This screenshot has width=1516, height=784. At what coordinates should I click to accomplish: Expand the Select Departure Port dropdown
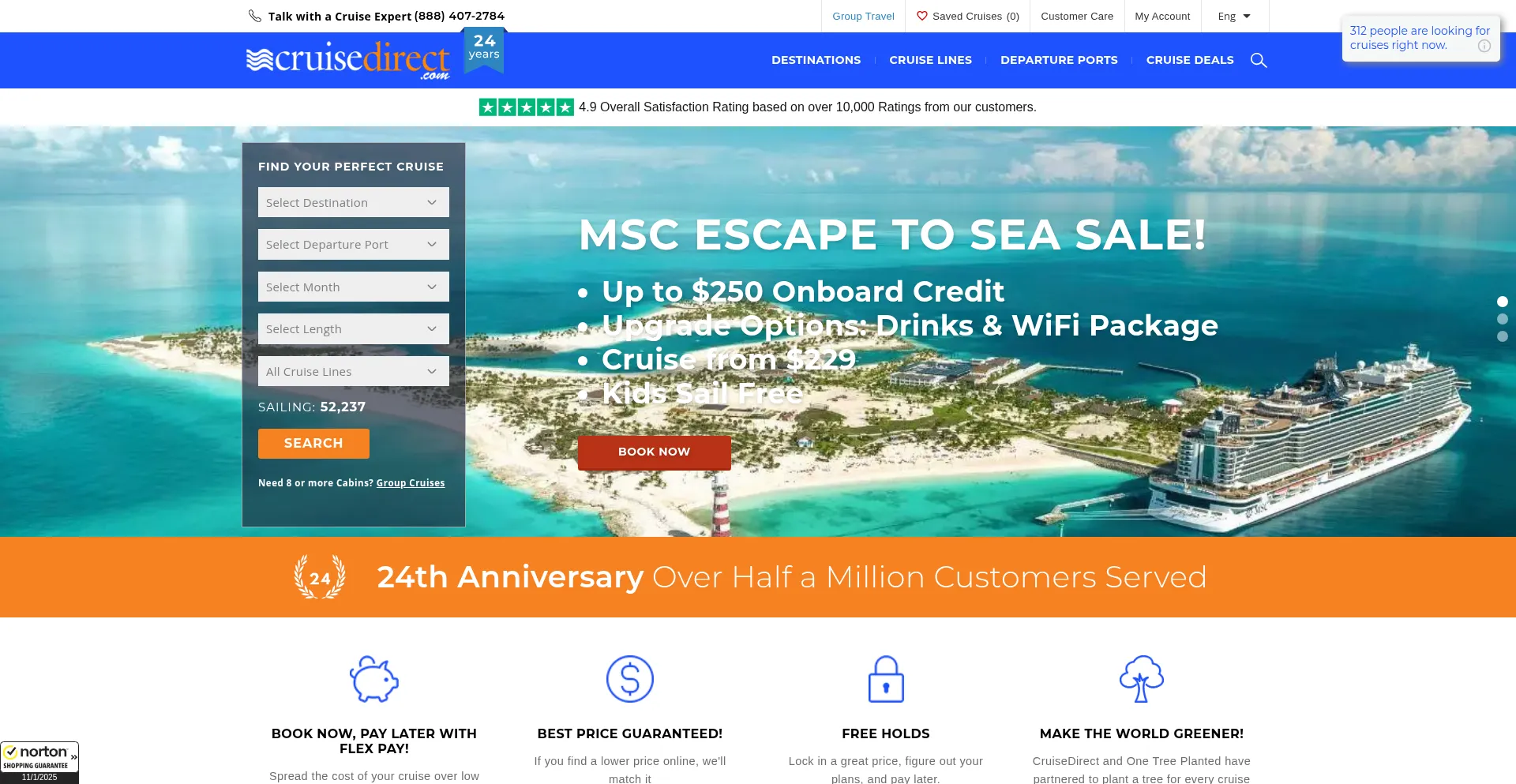354,245
